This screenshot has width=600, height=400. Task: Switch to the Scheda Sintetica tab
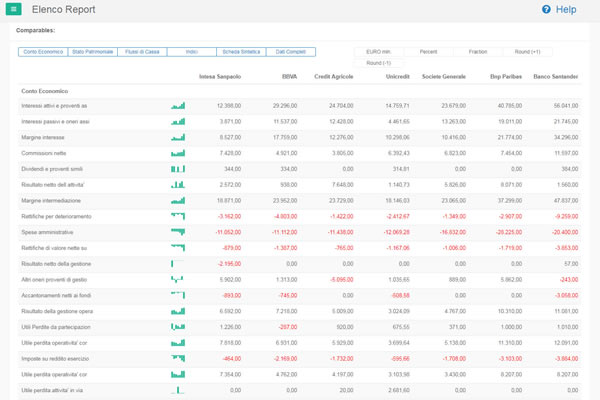pos(241,52)
